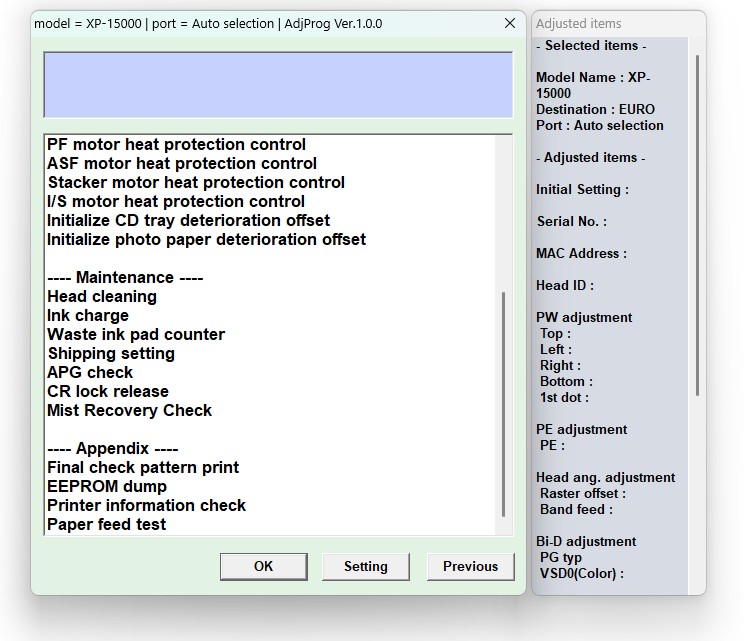Go back with the Previous button
The height and width of the screenshot is (641, 744).
(470, 567)
